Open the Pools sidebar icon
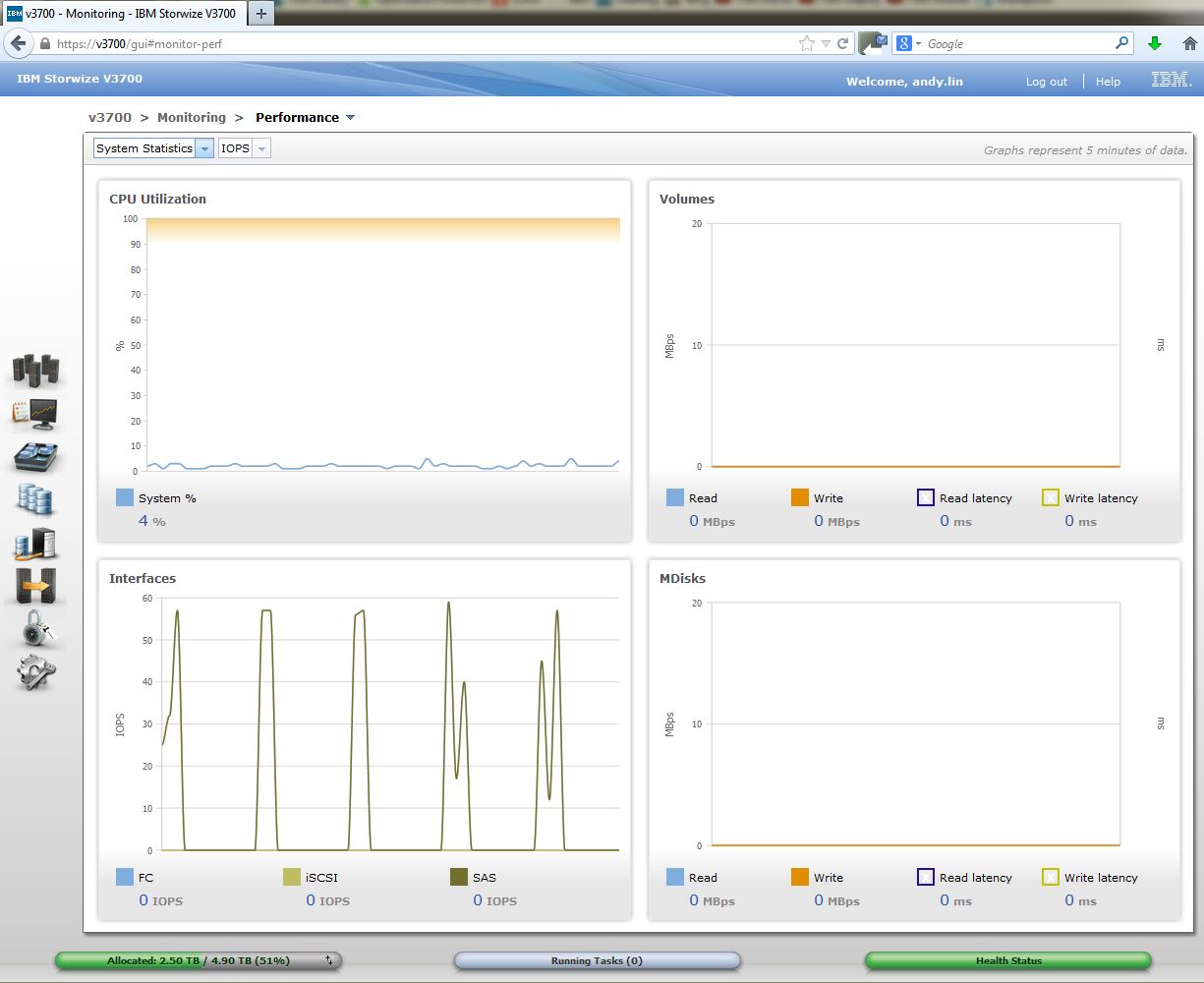 click(35, 457)
